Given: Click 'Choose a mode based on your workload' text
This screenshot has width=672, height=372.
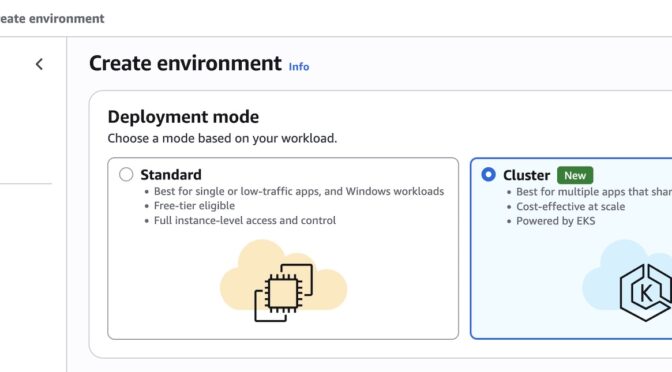Looking at the screenshot, I should click(x=222, y=138).
